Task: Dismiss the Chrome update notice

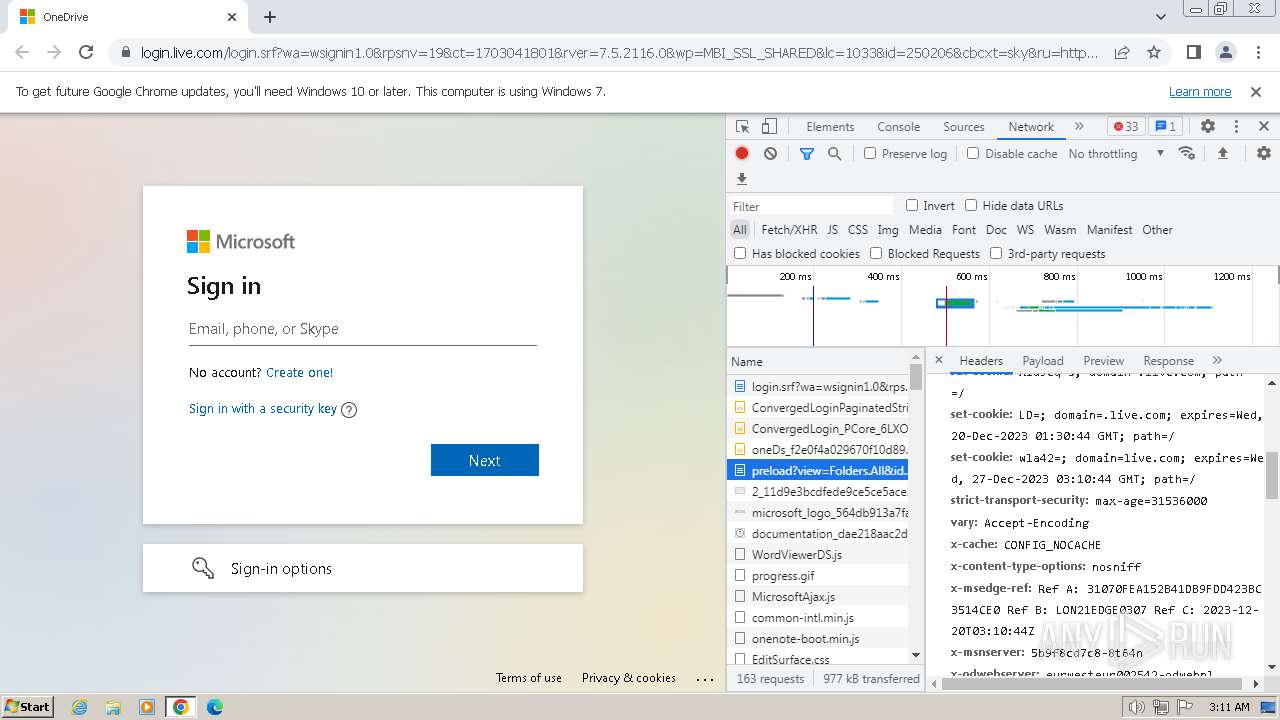Action: 1256,91
